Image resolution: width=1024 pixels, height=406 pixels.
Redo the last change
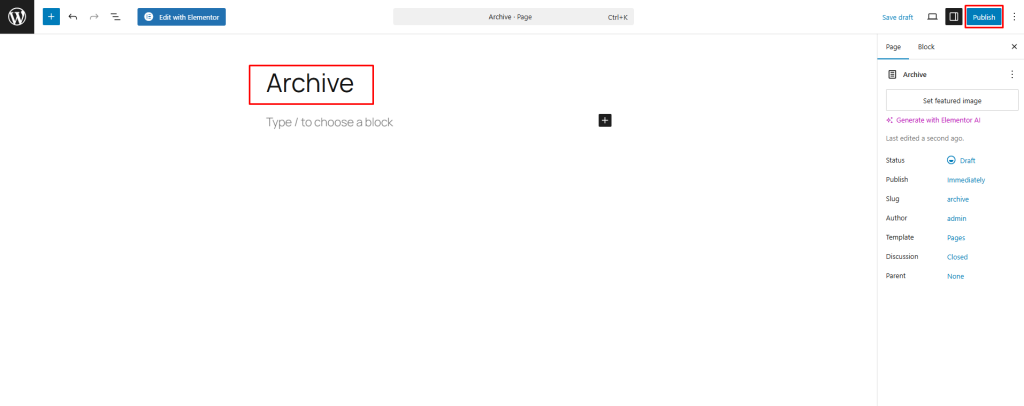click(94, 17)
